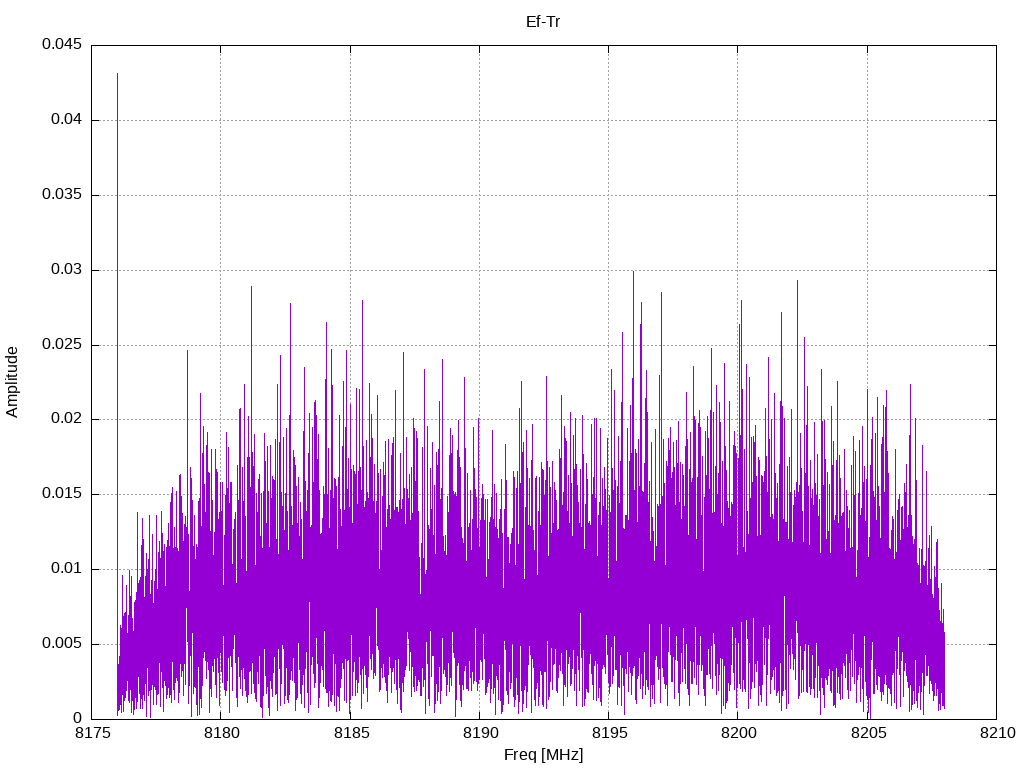Screen dimensions: 1024x768
Task: Select the "Amplitude" y-axis label
Action: 12,382
